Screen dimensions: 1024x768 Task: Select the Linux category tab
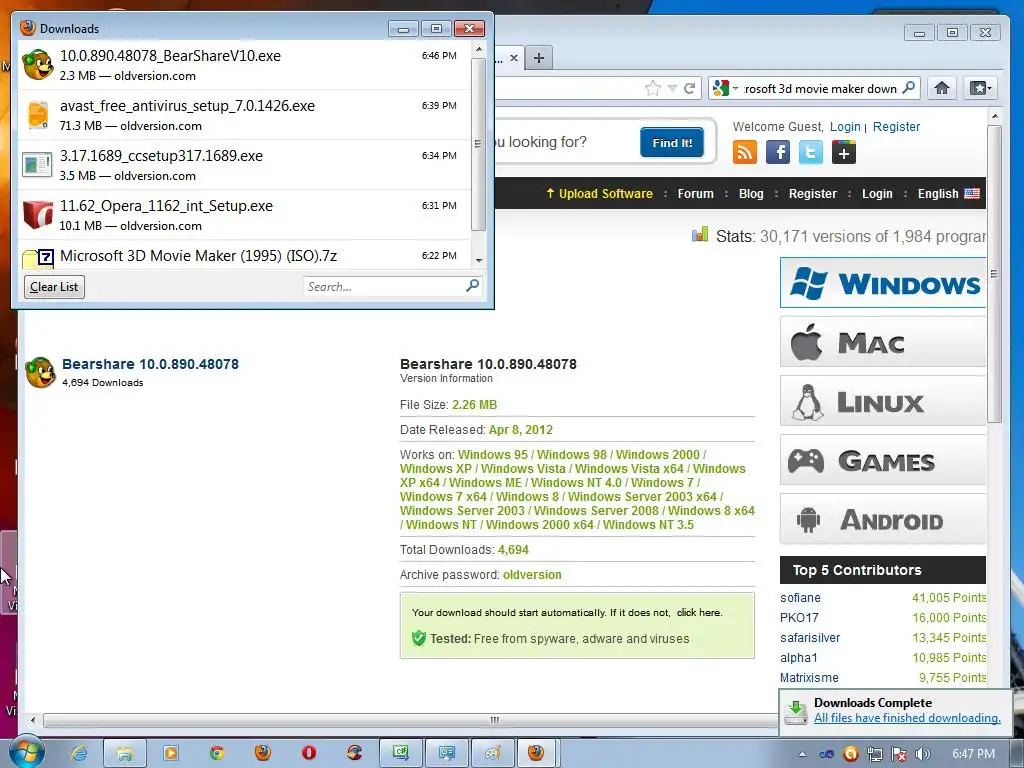pos(883,401)
